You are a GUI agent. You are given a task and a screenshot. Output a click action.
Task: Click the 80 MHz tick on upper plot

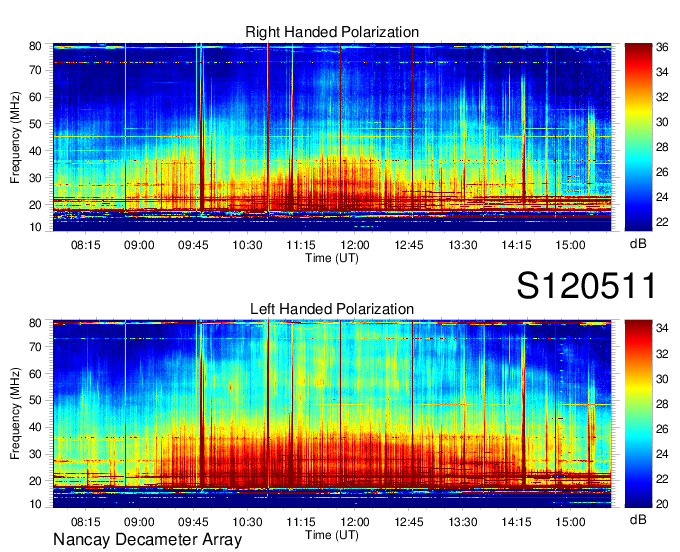tap(35, 46)
